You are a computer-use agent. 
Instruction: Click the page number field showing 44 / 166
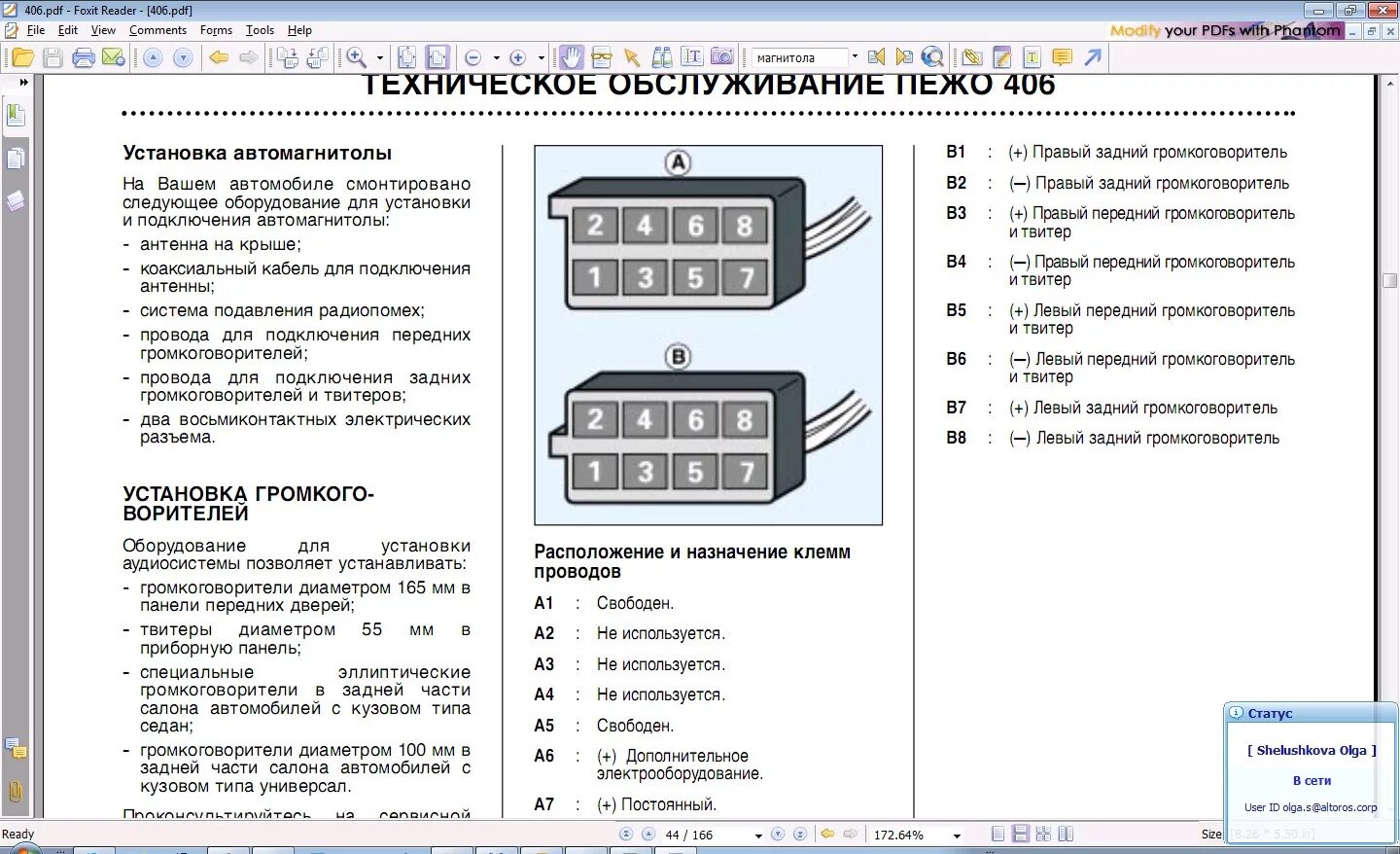coord(706,835)
